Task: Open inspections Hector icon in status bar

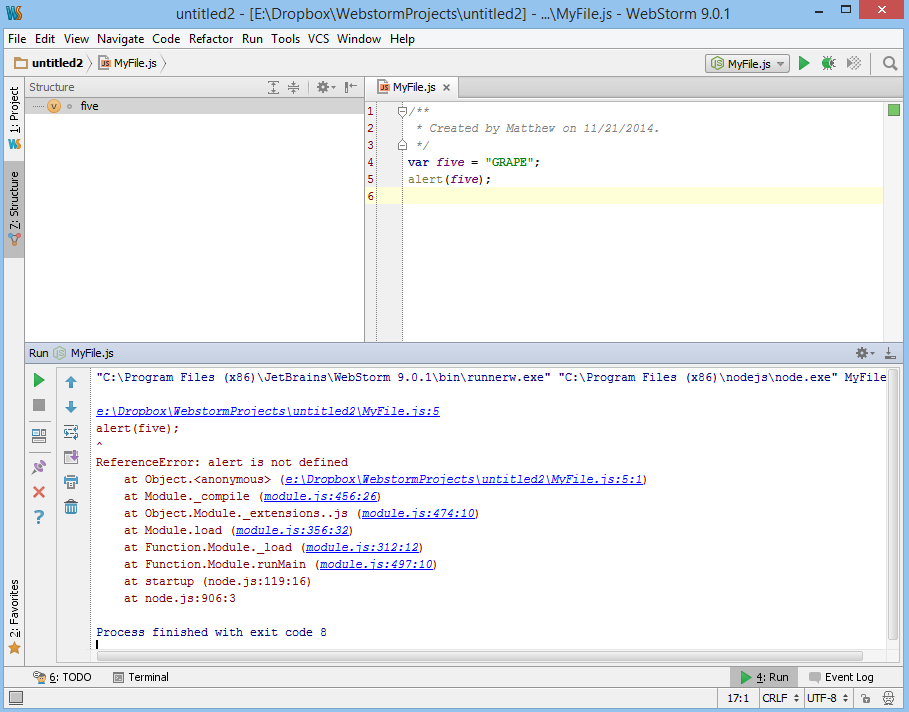Action: (x=888, y=698)
